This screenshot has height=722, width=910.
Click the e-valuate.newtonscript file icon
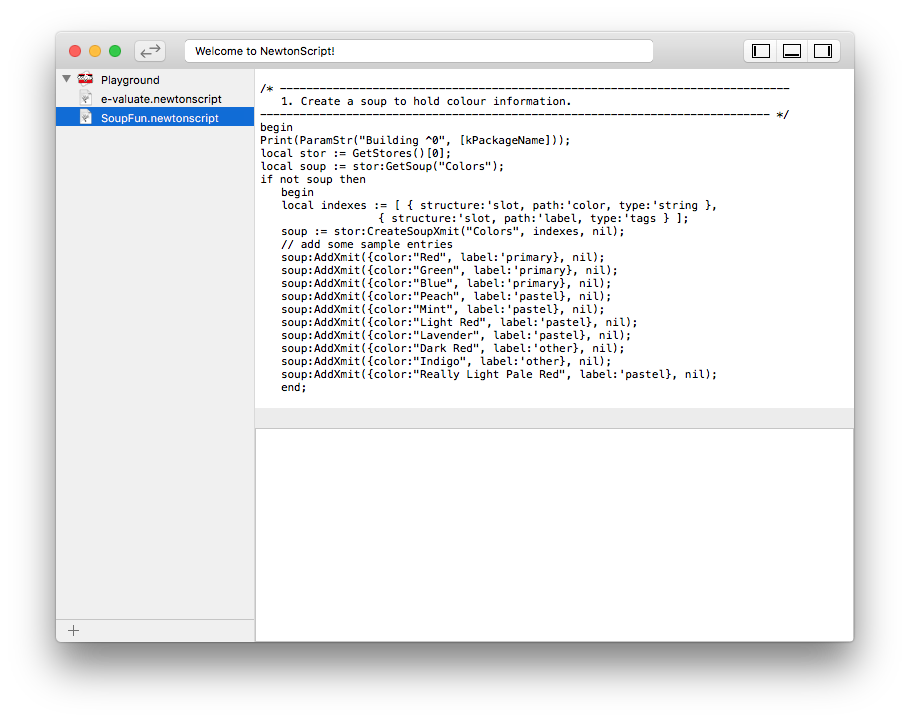click(x=85, y=98)
